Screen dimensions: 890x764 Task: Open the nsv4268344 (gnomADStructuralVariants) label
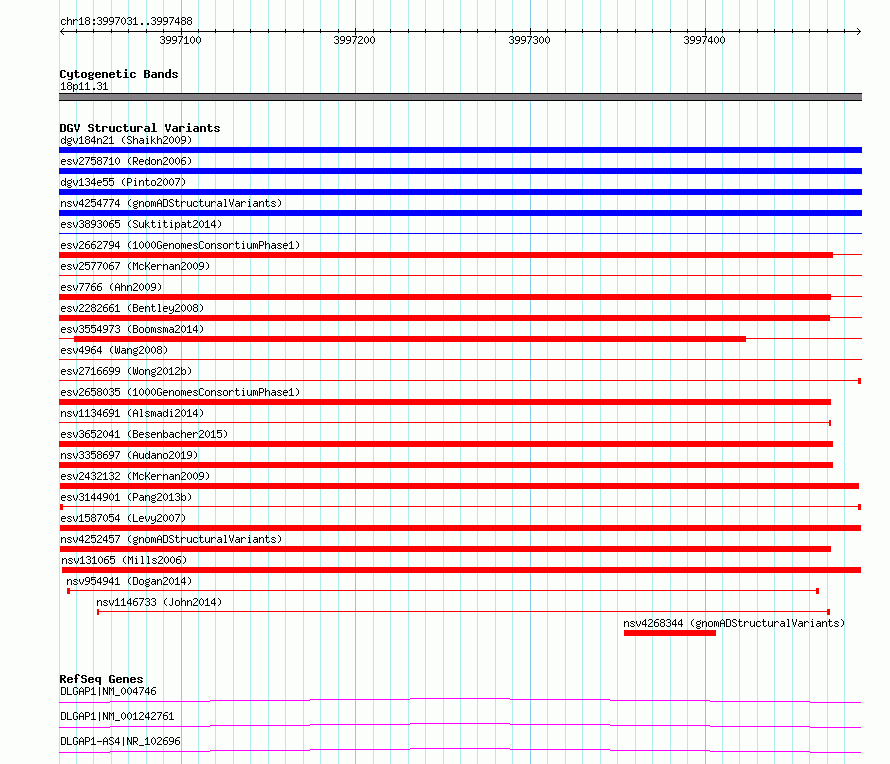(x=734, y=623)
